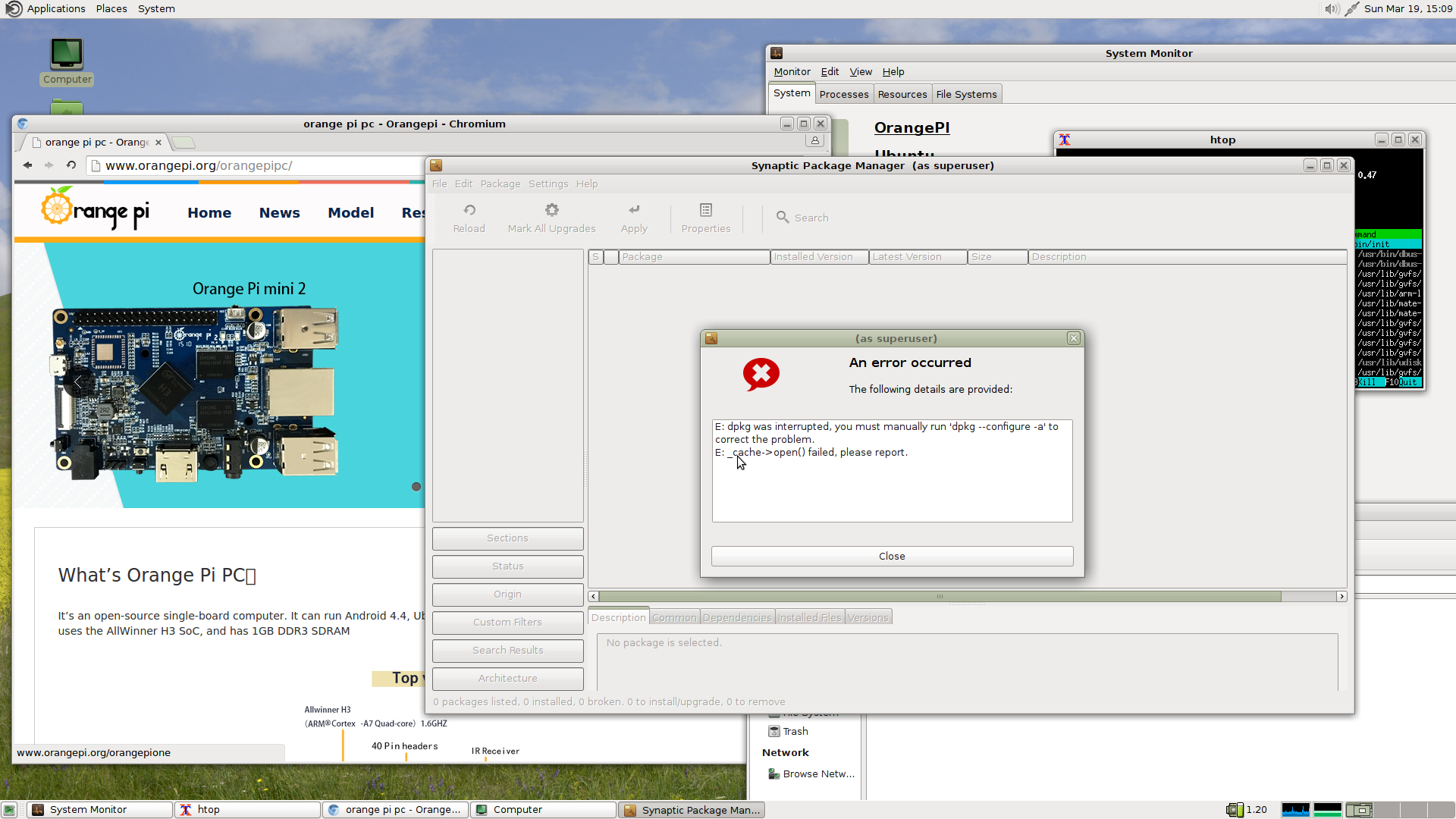Click Mark All Upgrades gear icon
This screenshot has height=819, width=1456.
tap(552, 210)
